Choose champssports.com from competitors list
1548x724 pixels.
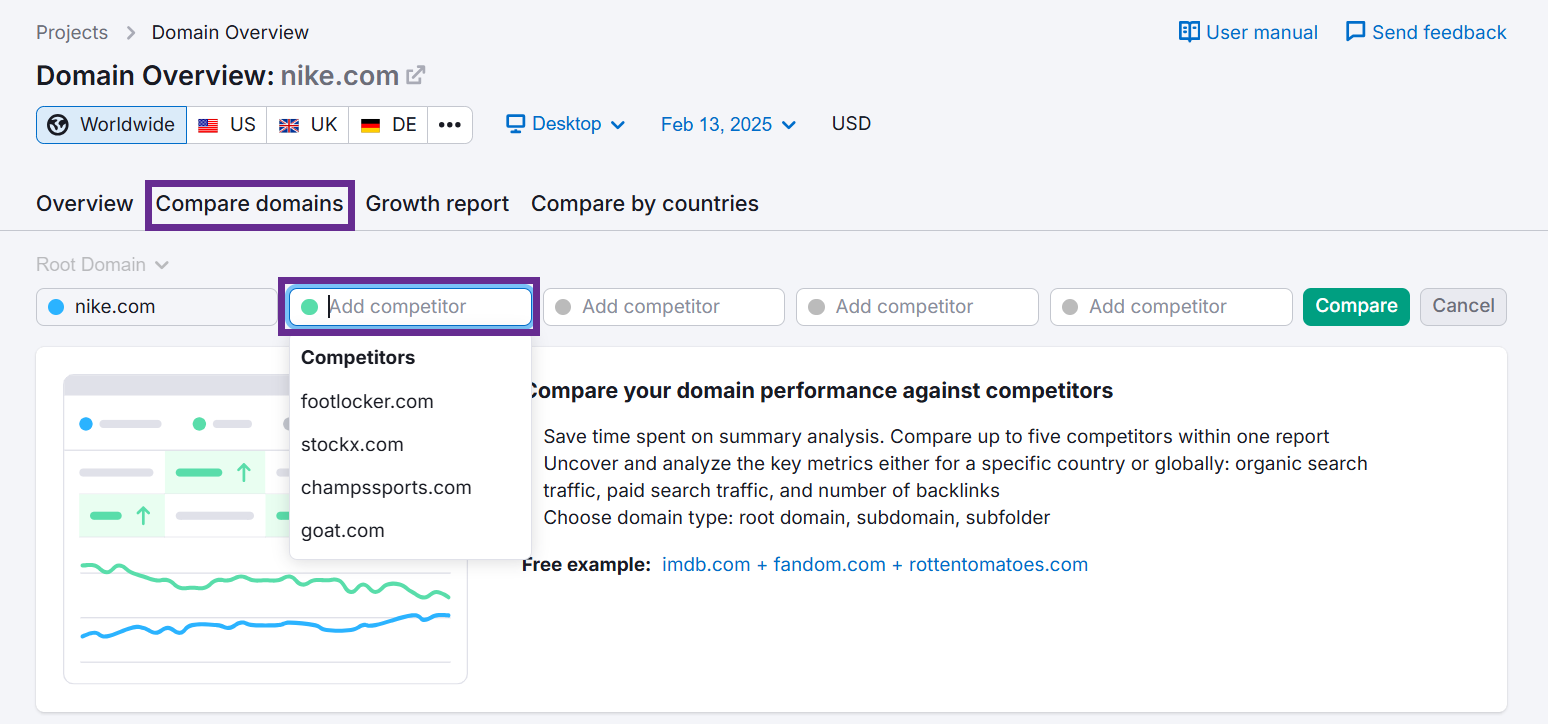click(x=410, y=488)
